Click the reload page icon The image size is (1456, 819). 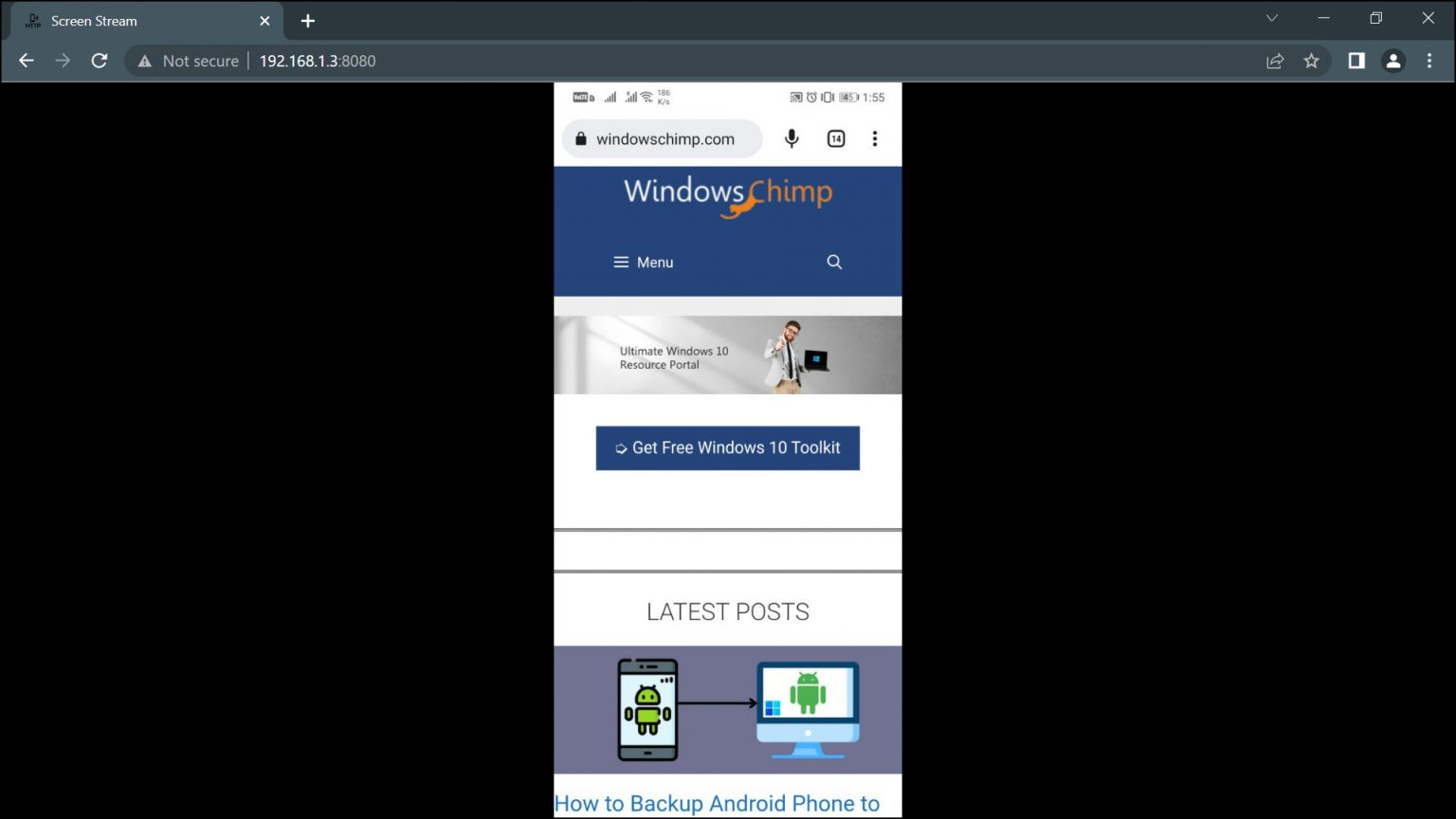click(99, 60)
